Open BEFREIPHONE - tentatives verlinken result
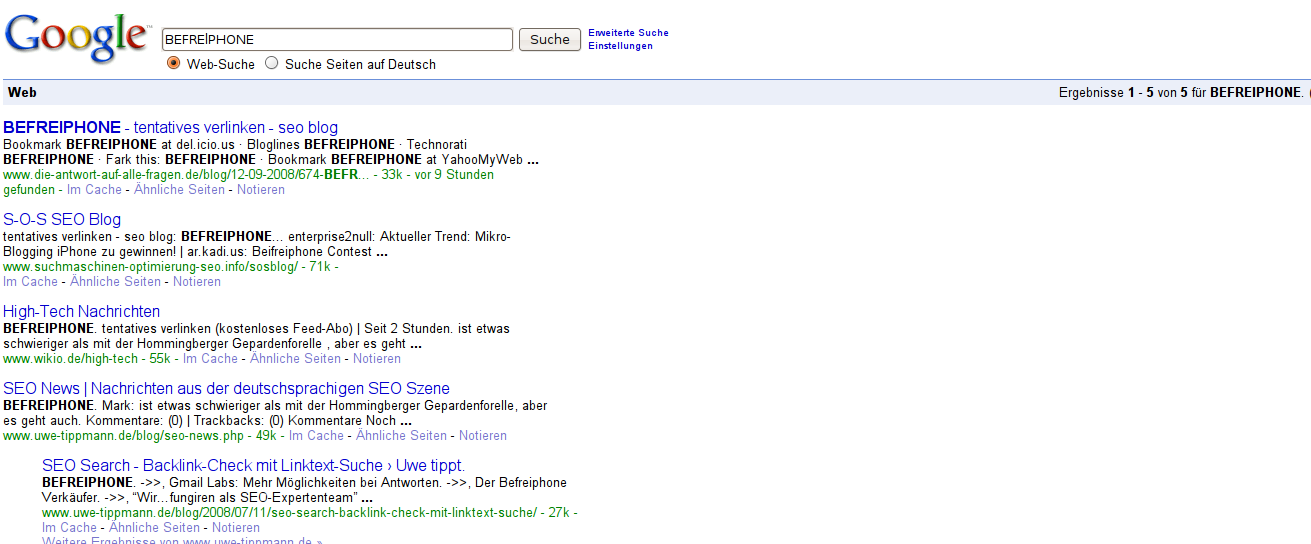The image size is (1311, 544). (171, 128)
